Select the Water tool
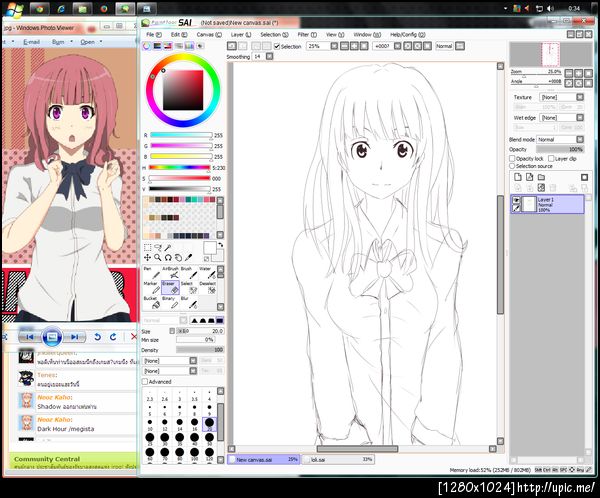 (x=207, y=273)
